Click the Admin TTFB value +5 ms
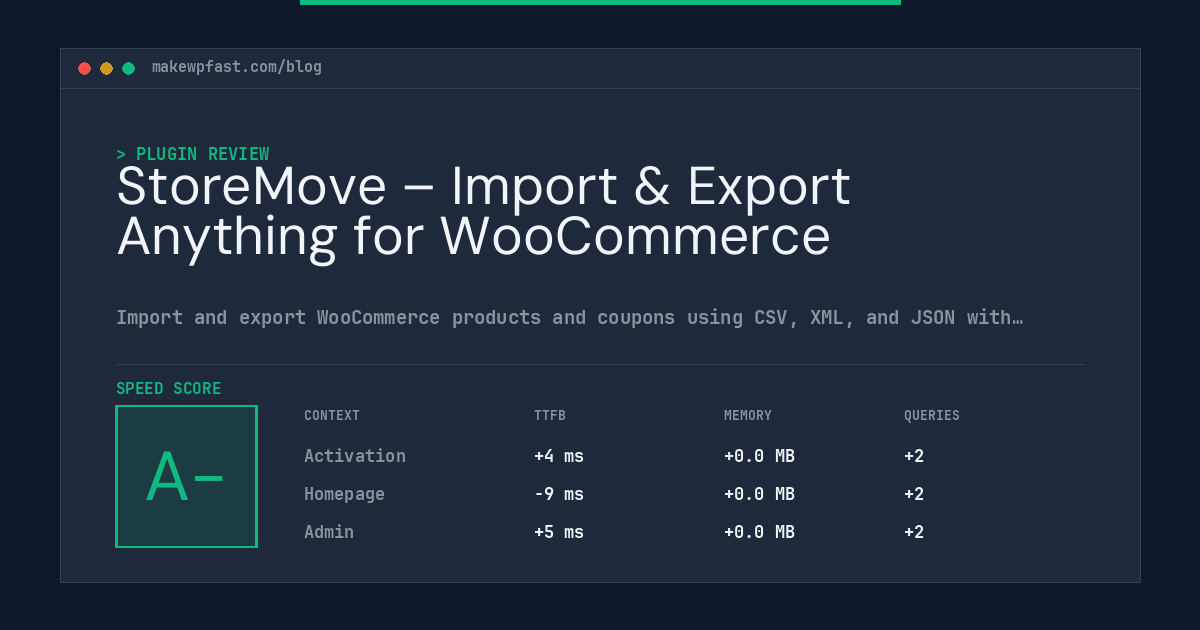Image resolution: width=1200 pixels, height=630 pixels. coord(559,532)
